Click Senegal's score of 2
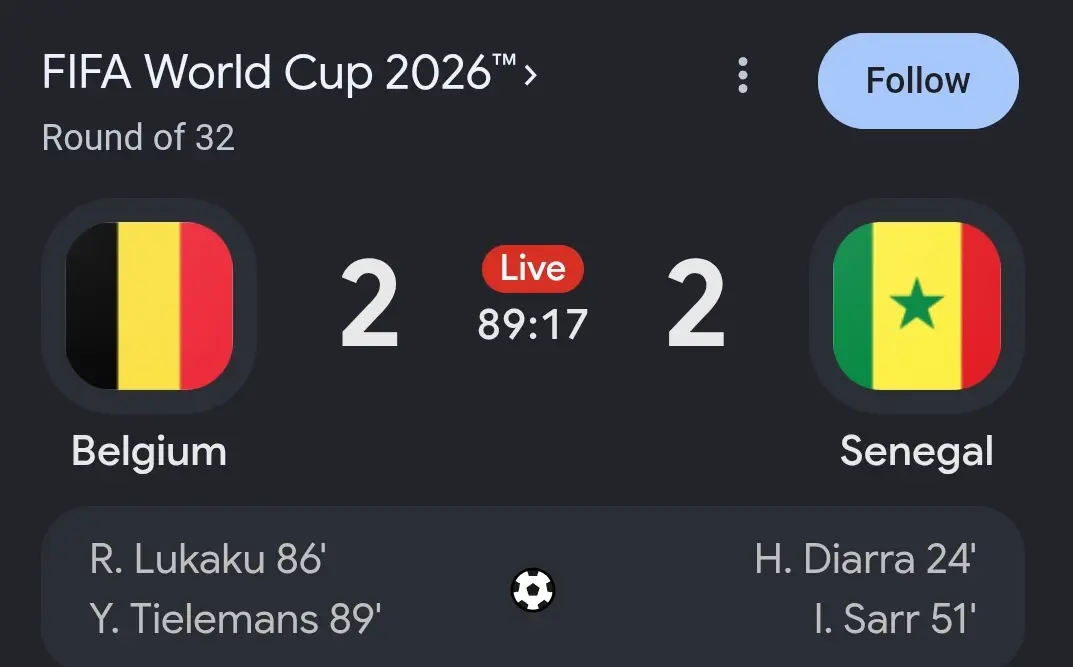Image resolution: width=1073 pixels, height=667 pixels. [696, 304]
